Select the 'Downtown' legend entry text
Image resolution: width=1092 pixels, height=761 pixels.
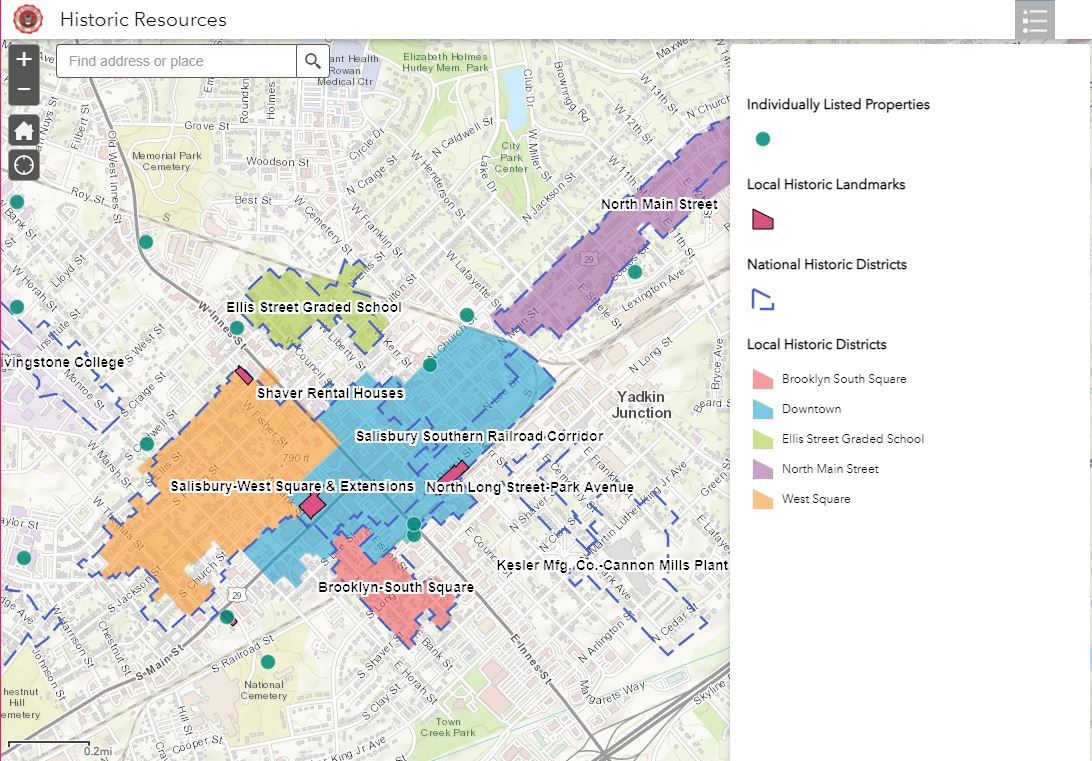811,409
